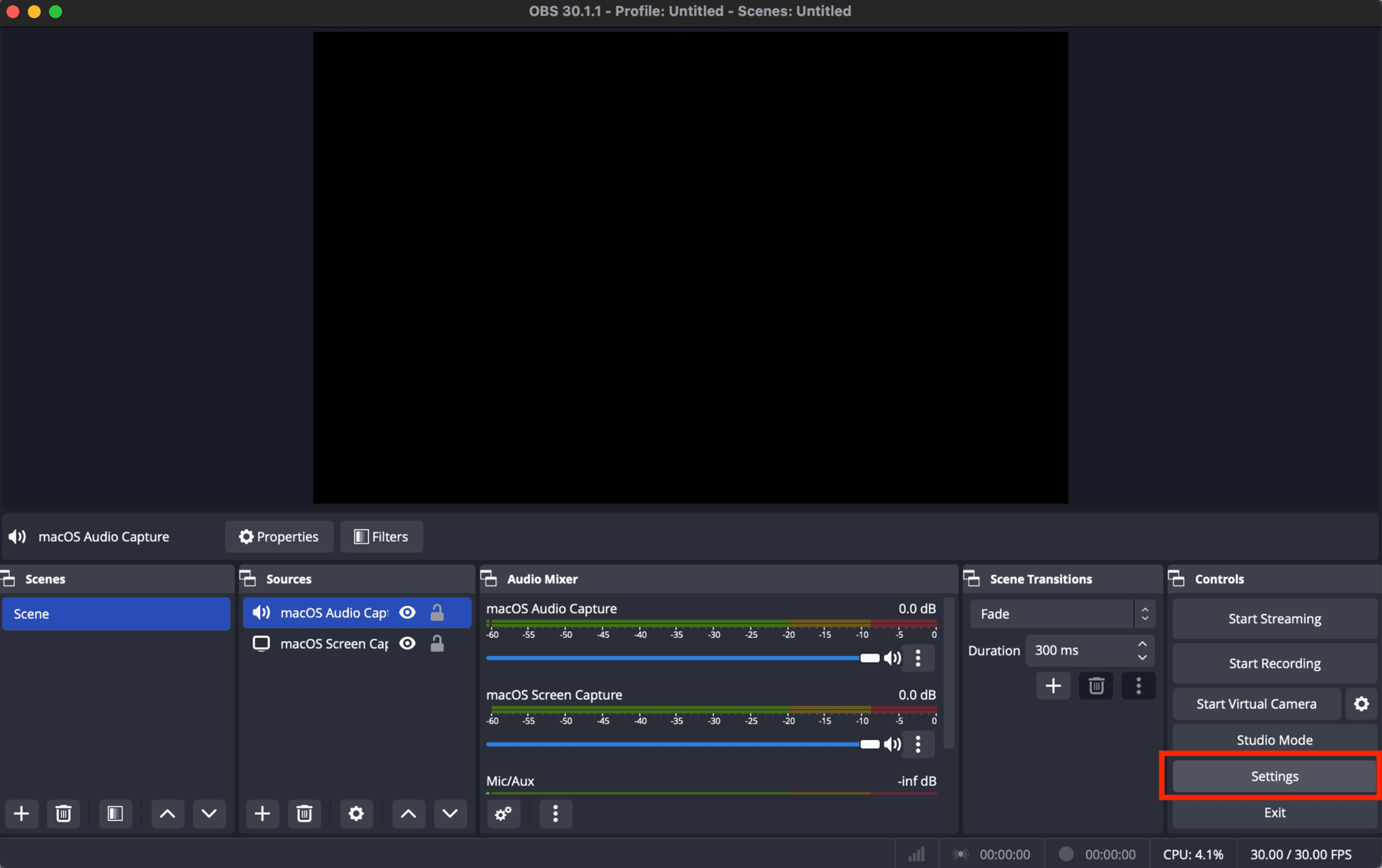Mute macOS Audio Capture in mixer
Viewport: 1382px width, 868px height.
coord(893,658)
